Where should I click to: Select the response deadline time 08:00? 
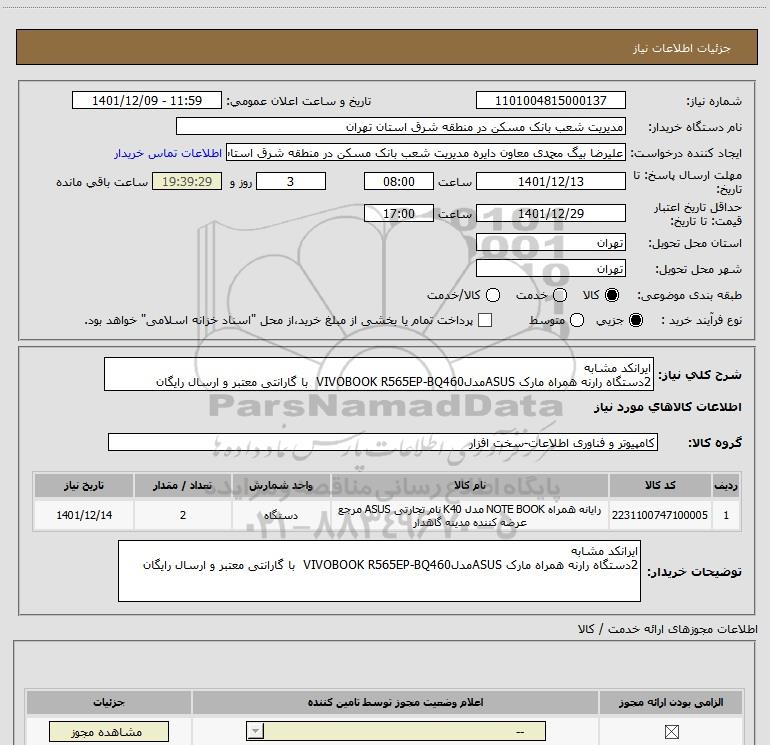click(x=399, y=181)
